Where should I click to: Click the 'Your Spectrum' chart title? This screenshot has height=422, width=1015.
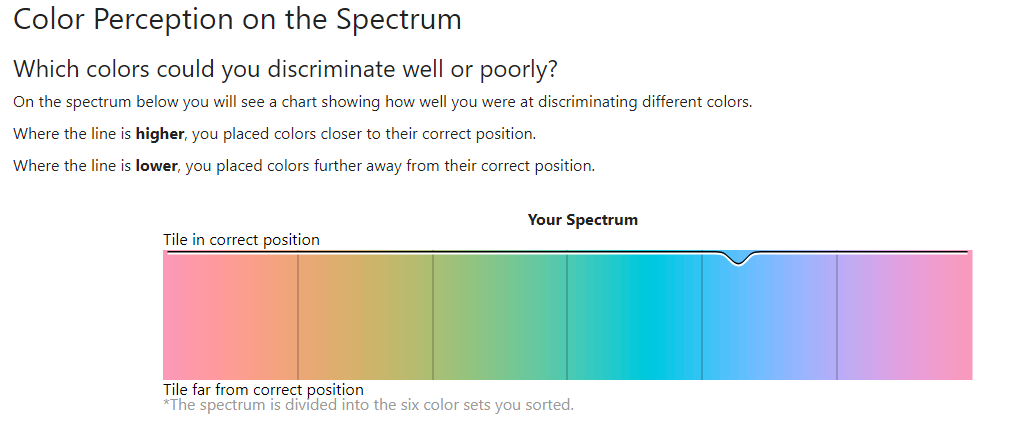tap(583, 220)
